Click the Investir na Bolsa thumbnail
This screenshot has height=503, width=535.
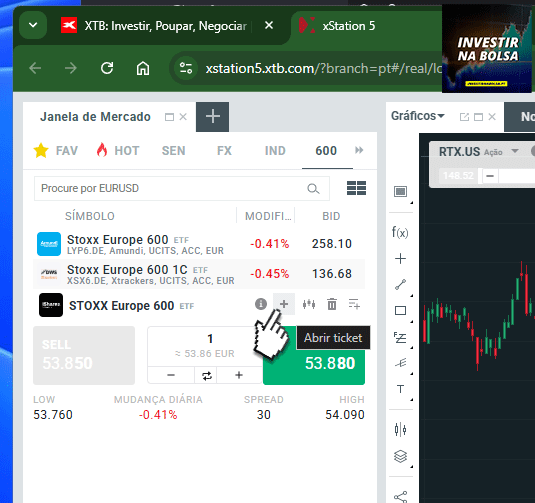[487, 48]
